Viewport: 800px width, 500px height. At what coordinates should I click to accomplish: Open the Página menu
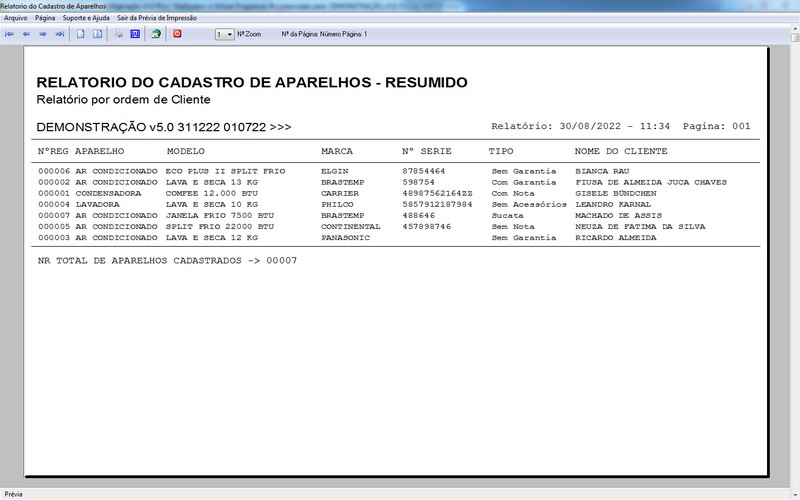45,18
